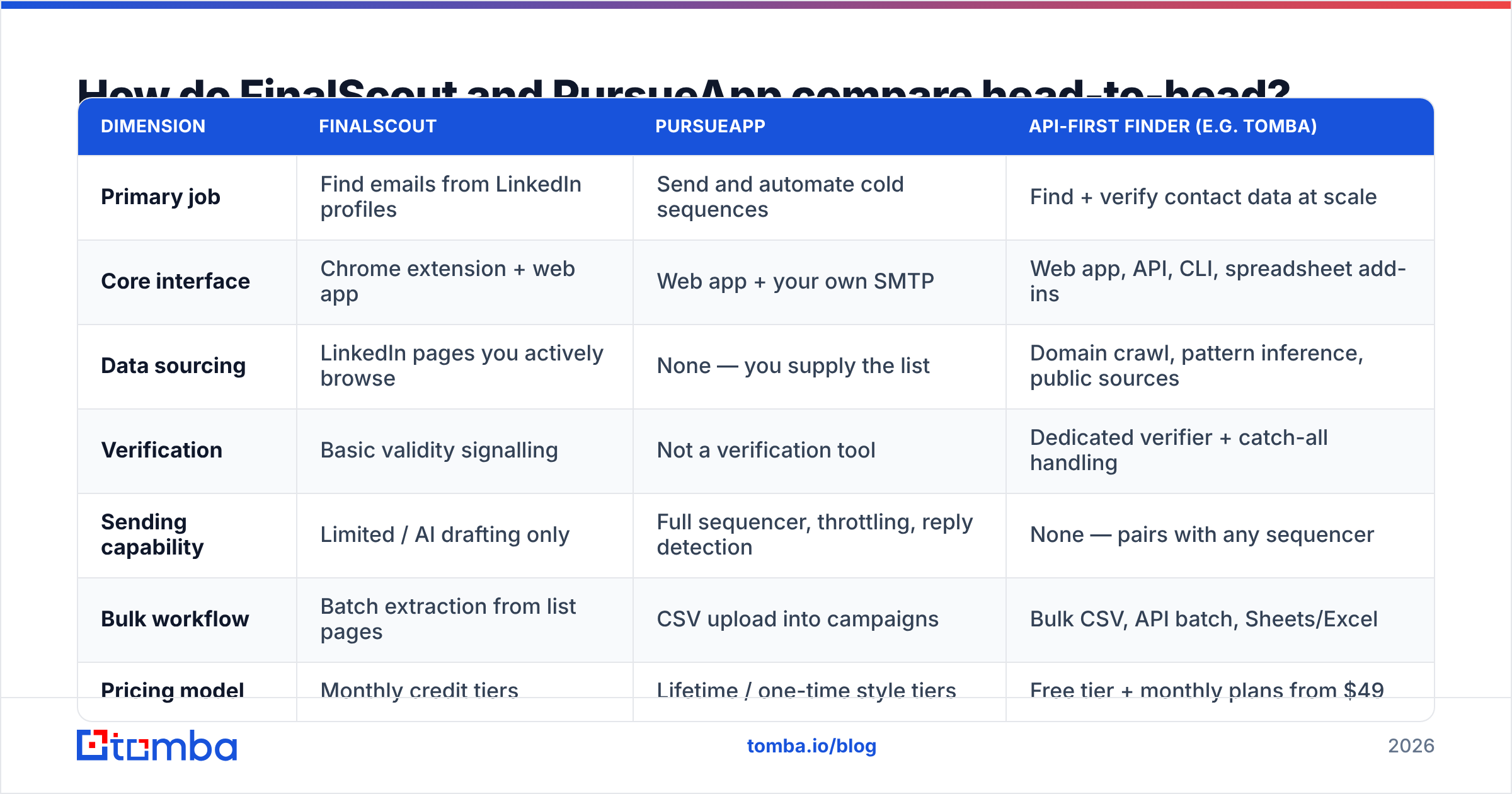Click the 'Core interface' row label
The width and height of the screenshot is (1512, 794).
175,281
